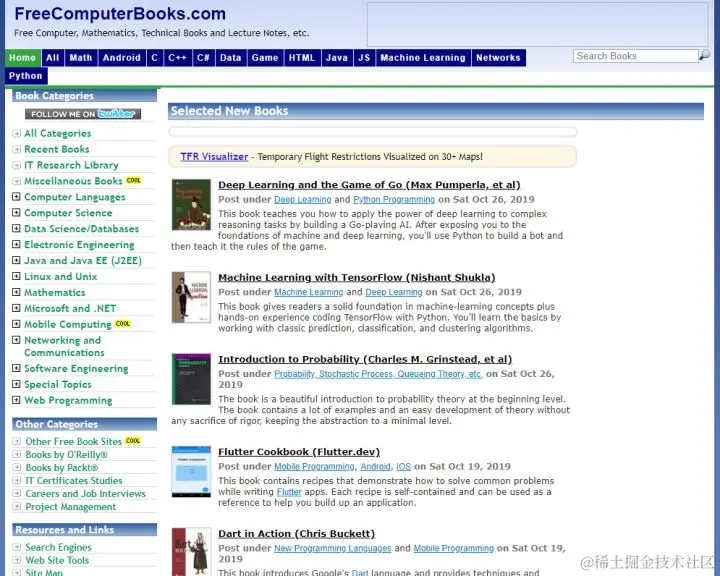Viewport: 720px width, 576px height.
Task: Click arrow icon beside Books by Packt
Action: [x=17, y=468]
